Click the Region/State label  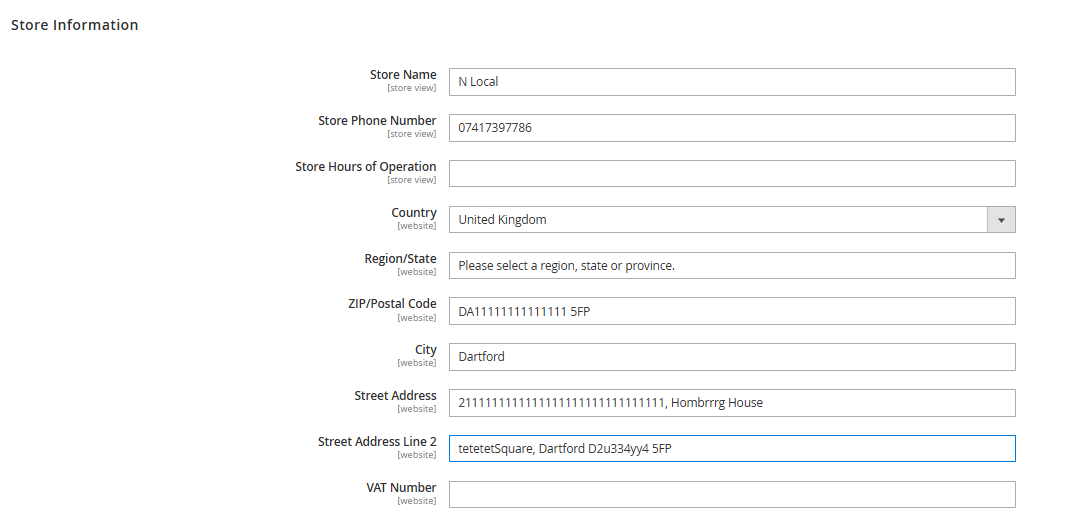pyautogui.click(x=400, y=259)
